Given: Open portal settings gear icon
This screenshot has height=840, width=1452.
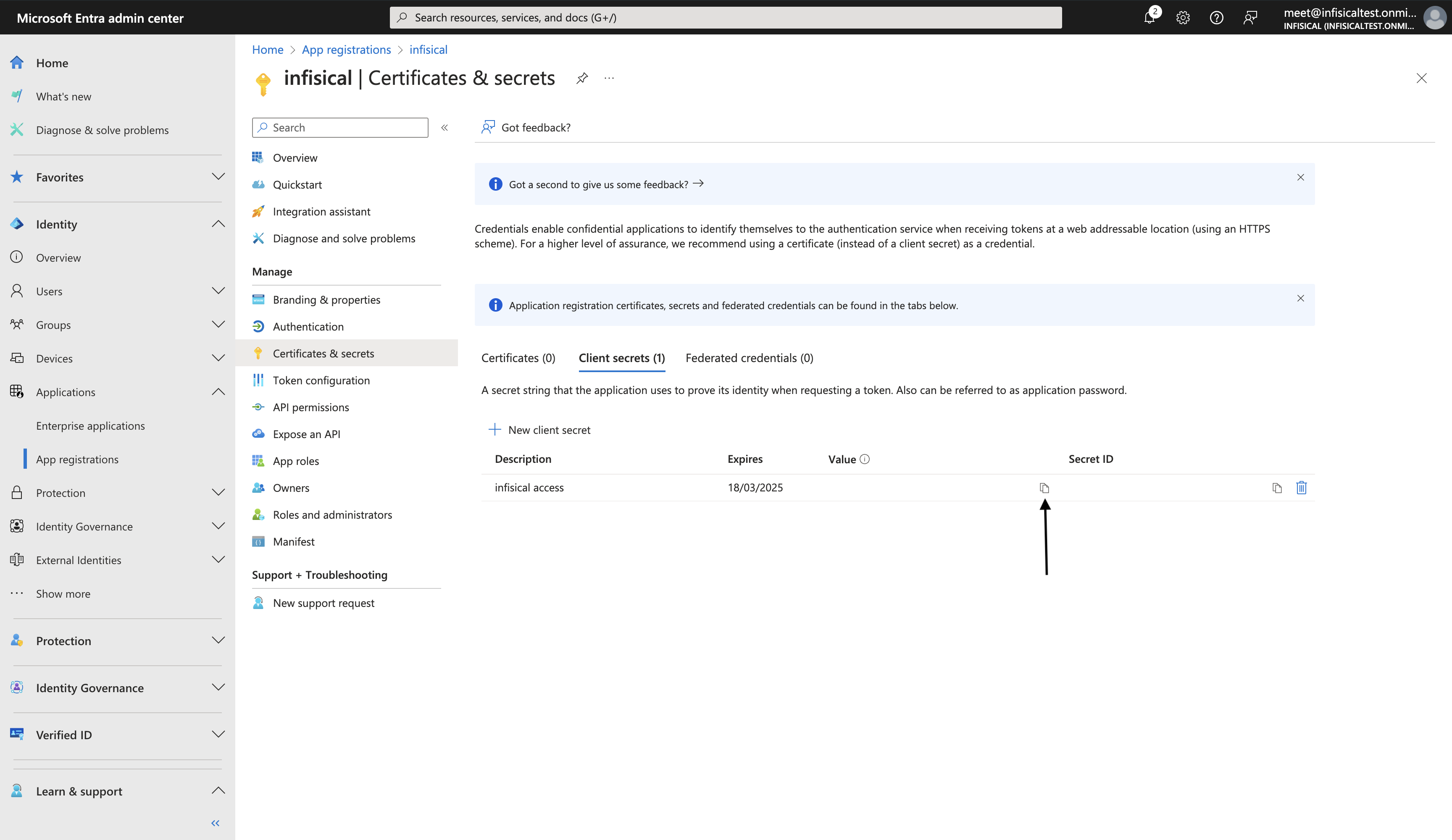Looking at the screenshot, I should 1183,18.
